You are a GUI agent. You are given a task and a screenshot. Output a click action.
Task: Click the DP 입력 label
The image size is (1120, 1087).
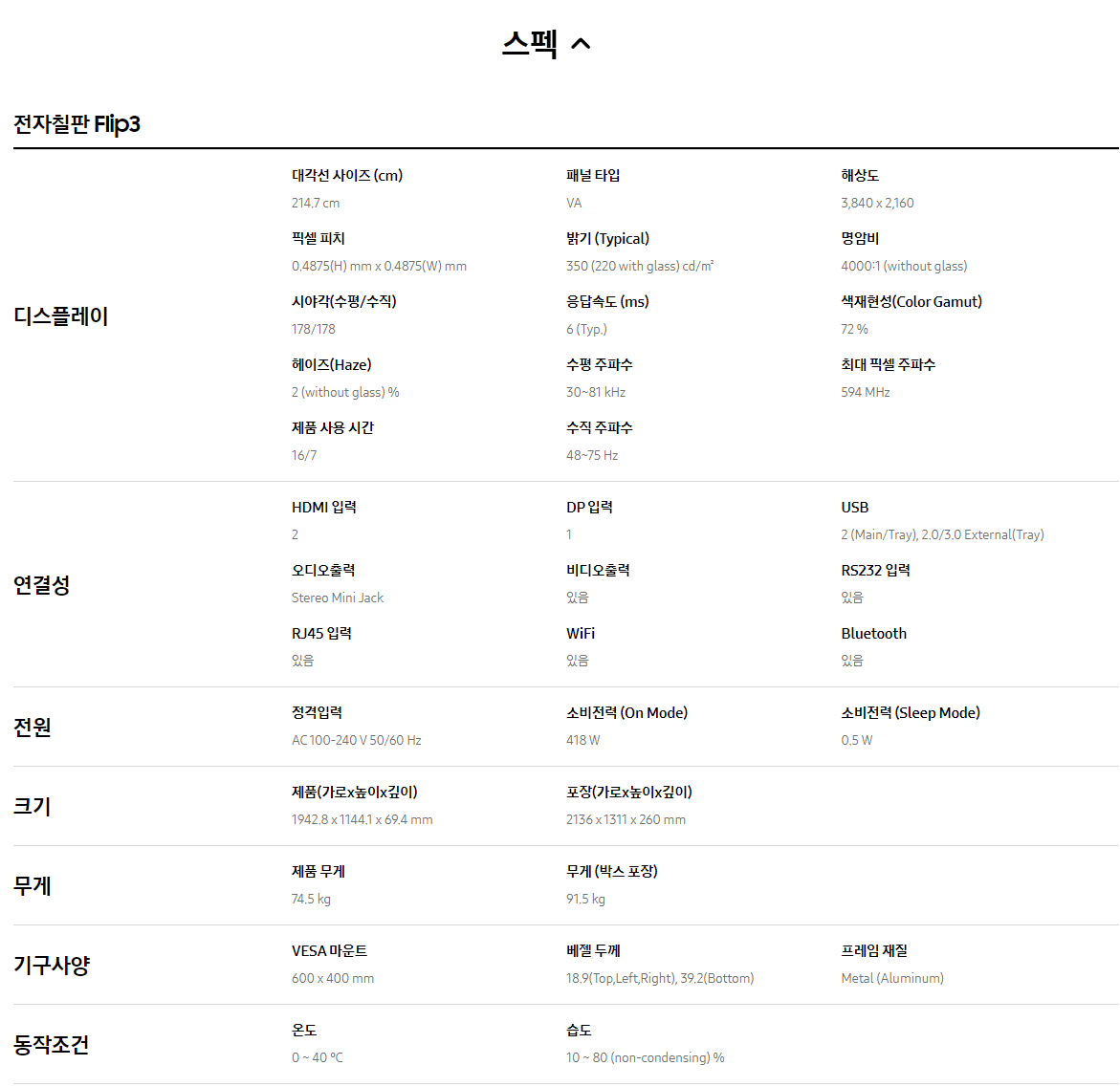pos(590,507)
